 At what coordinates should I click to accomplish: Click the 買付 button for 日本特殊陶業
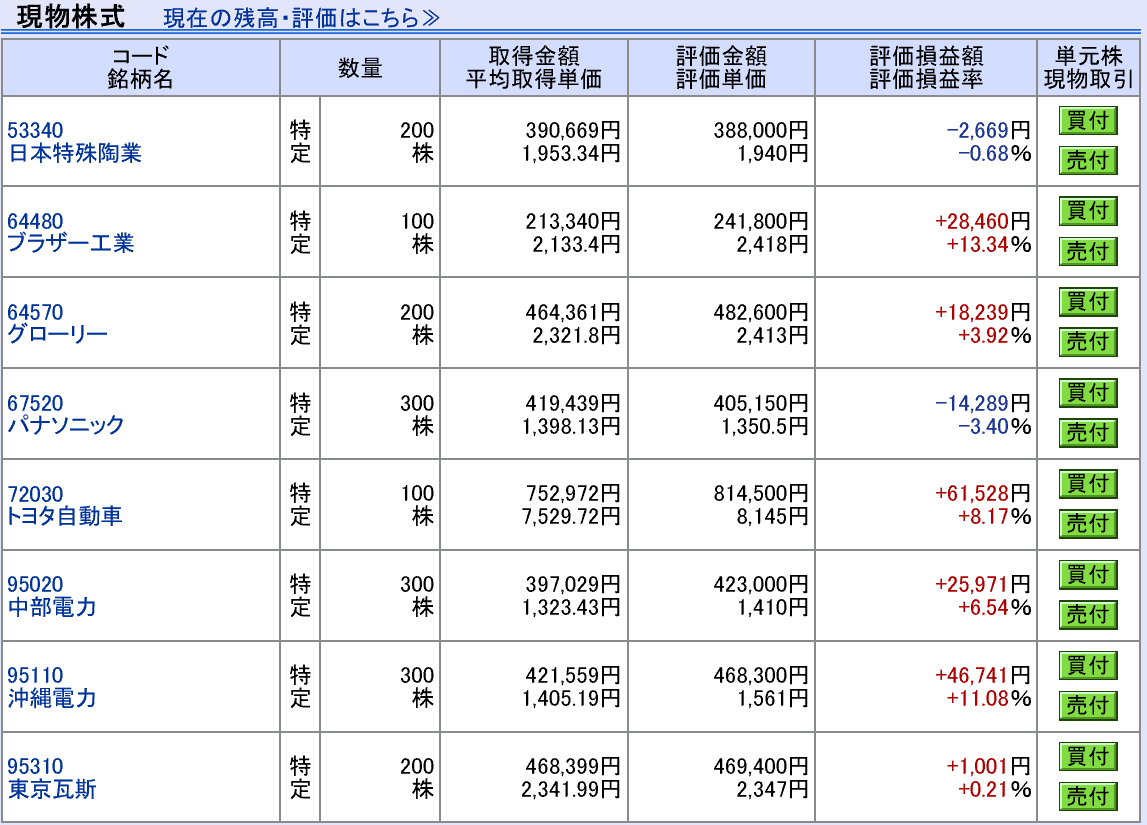click(x=1088, y=121)
